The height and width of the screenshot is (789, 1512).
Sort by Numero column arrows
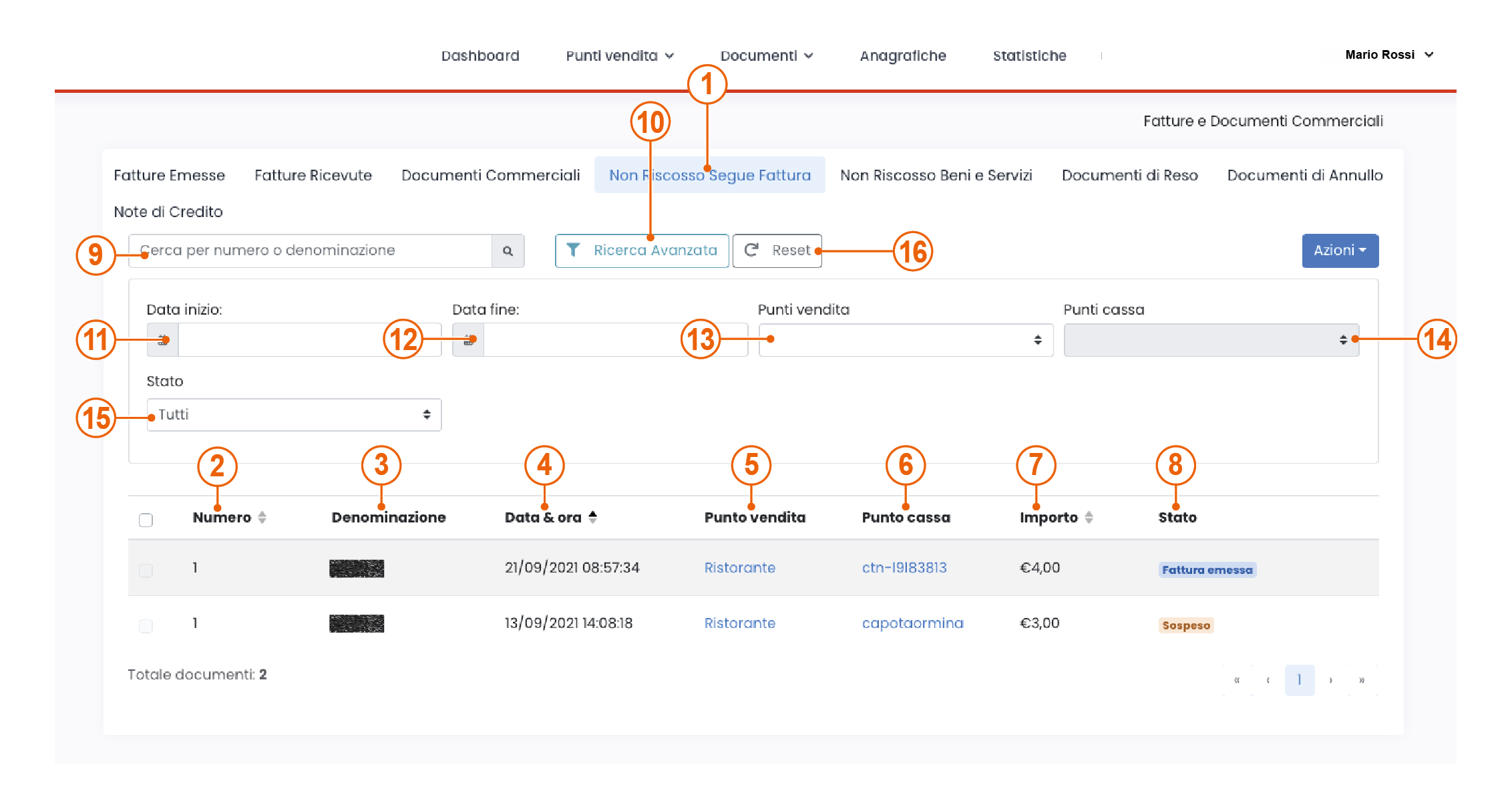click(x=262, y=518)
